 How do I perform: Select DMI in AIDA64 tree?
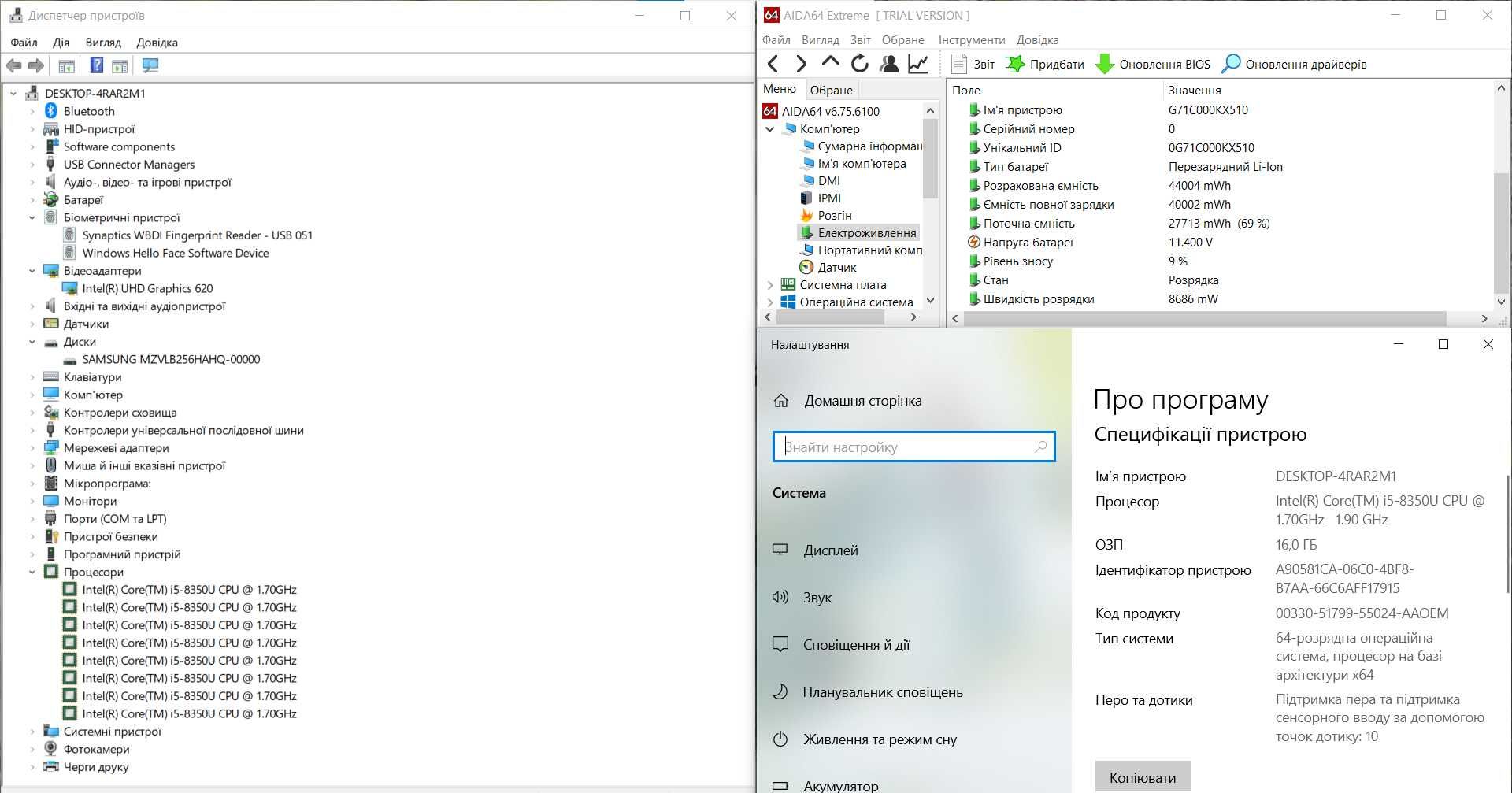[828, 181]
